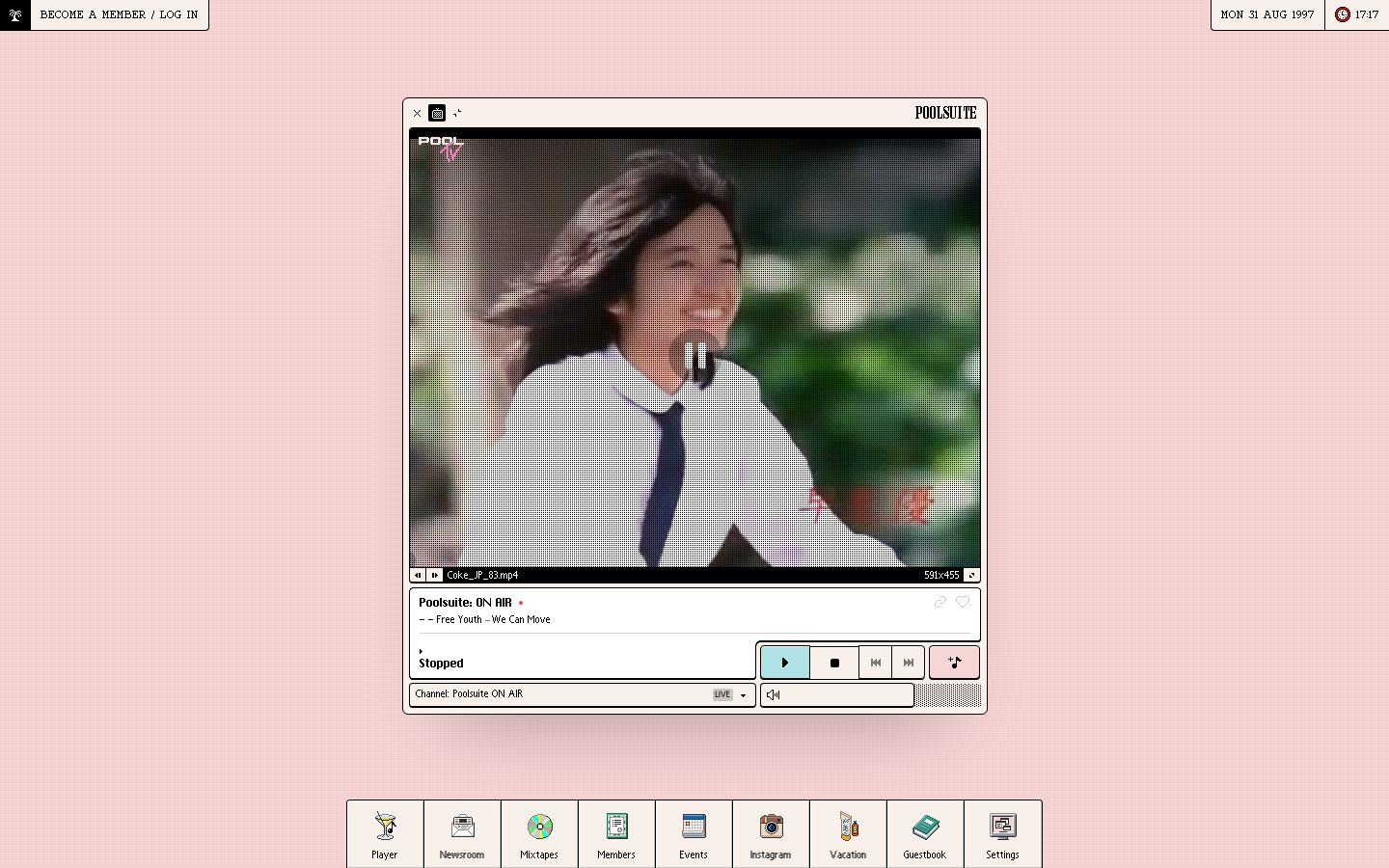Open the Guestbook
This screenshot has height=868, width=1389.
[925, 834]
